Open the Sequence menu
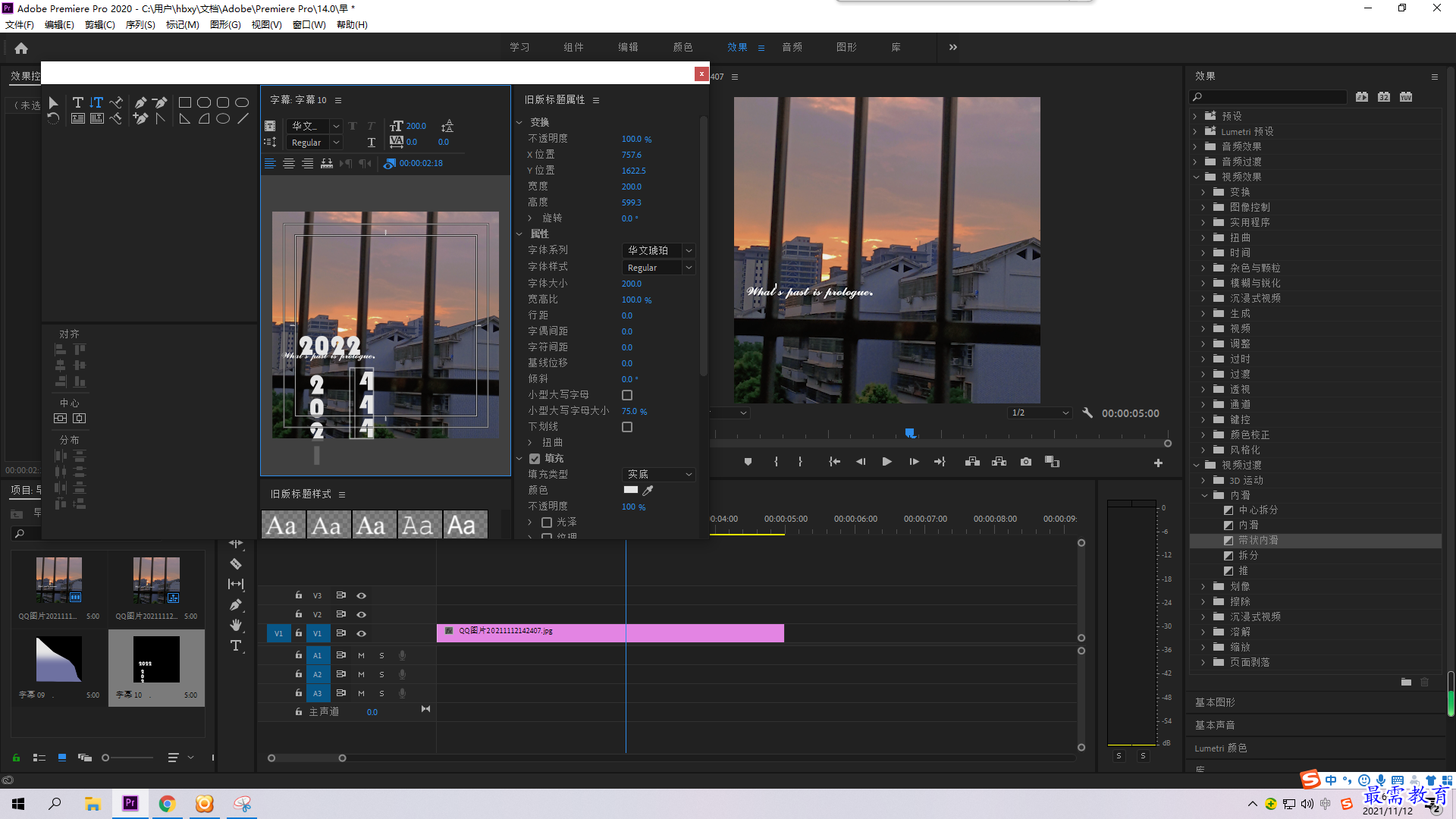The width and height of the screenshot is (1456, 819). click(x=140, y=24)
